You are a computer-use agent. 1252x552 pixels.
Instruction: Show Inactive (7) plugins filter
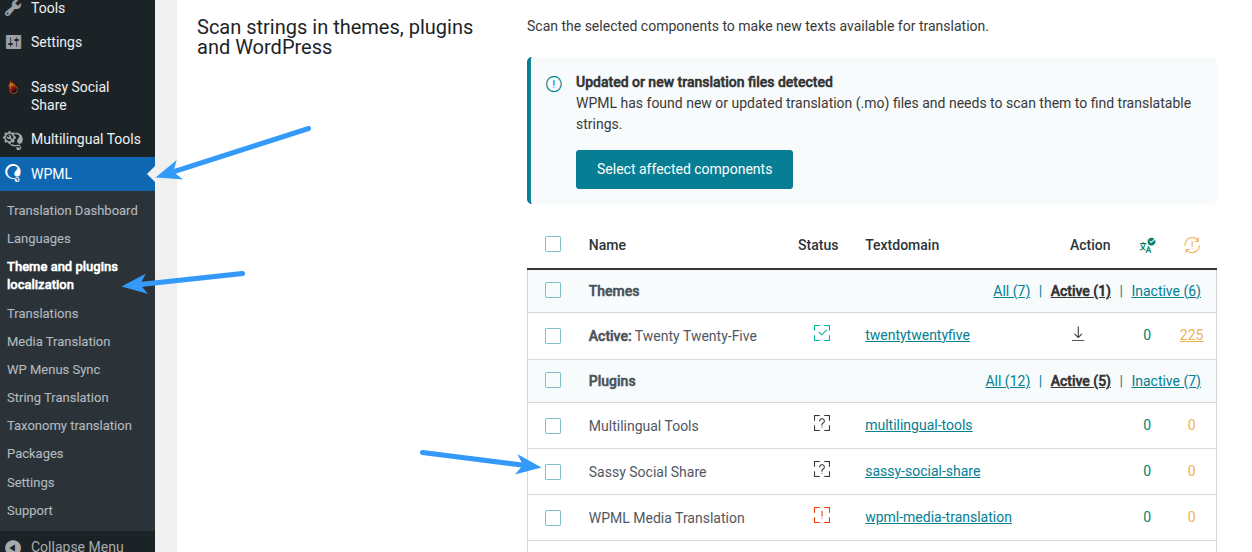1166,381
